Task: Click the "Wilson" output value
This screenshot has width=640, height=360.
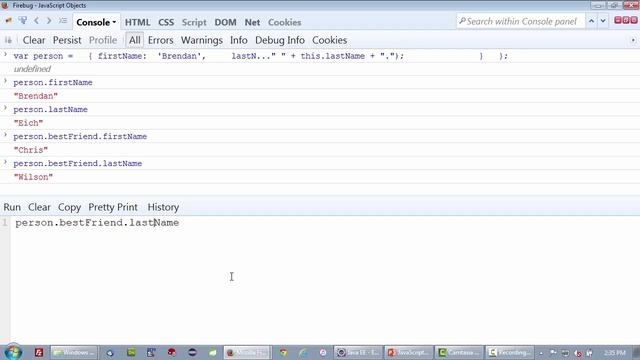Action: coord(33,177)
